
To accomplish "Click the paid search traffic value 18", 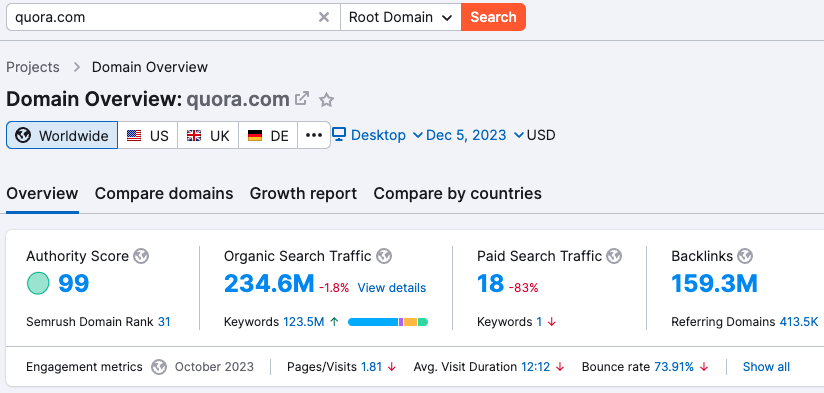I will [x=490, y=284].
